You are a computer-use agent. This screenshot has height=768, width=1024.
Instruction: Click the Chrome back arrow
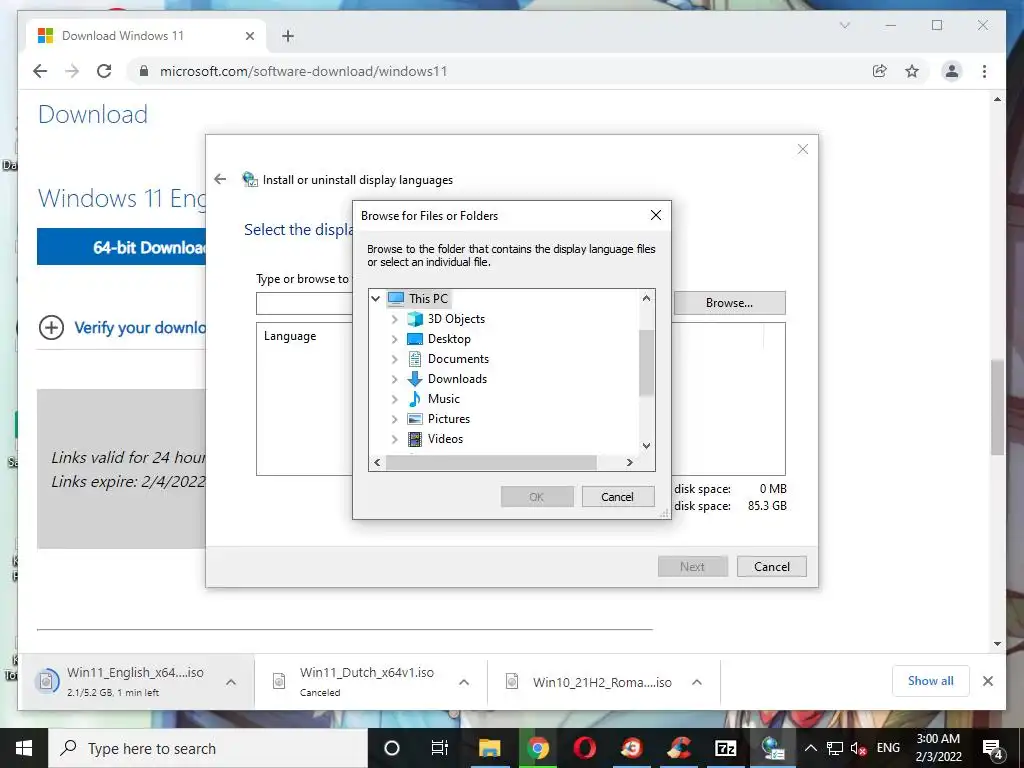click(40, 71)
